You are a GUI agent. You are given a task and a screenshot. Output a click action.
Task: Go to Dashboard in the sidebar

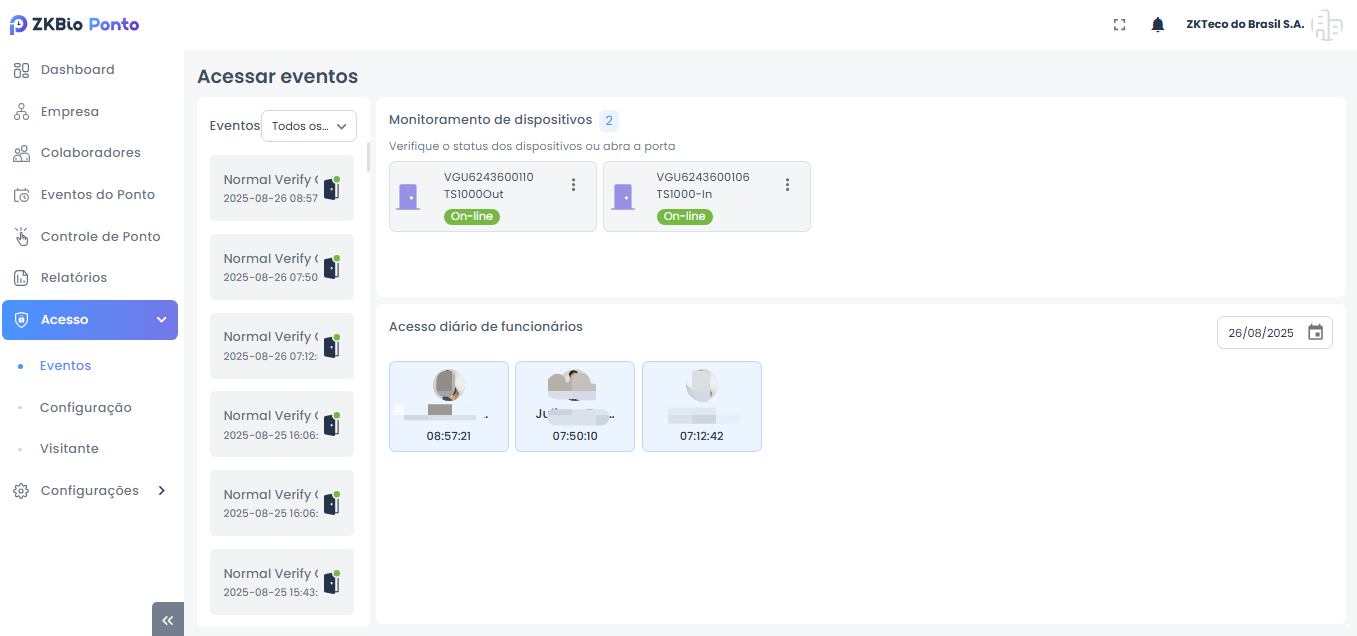point(77,70)
